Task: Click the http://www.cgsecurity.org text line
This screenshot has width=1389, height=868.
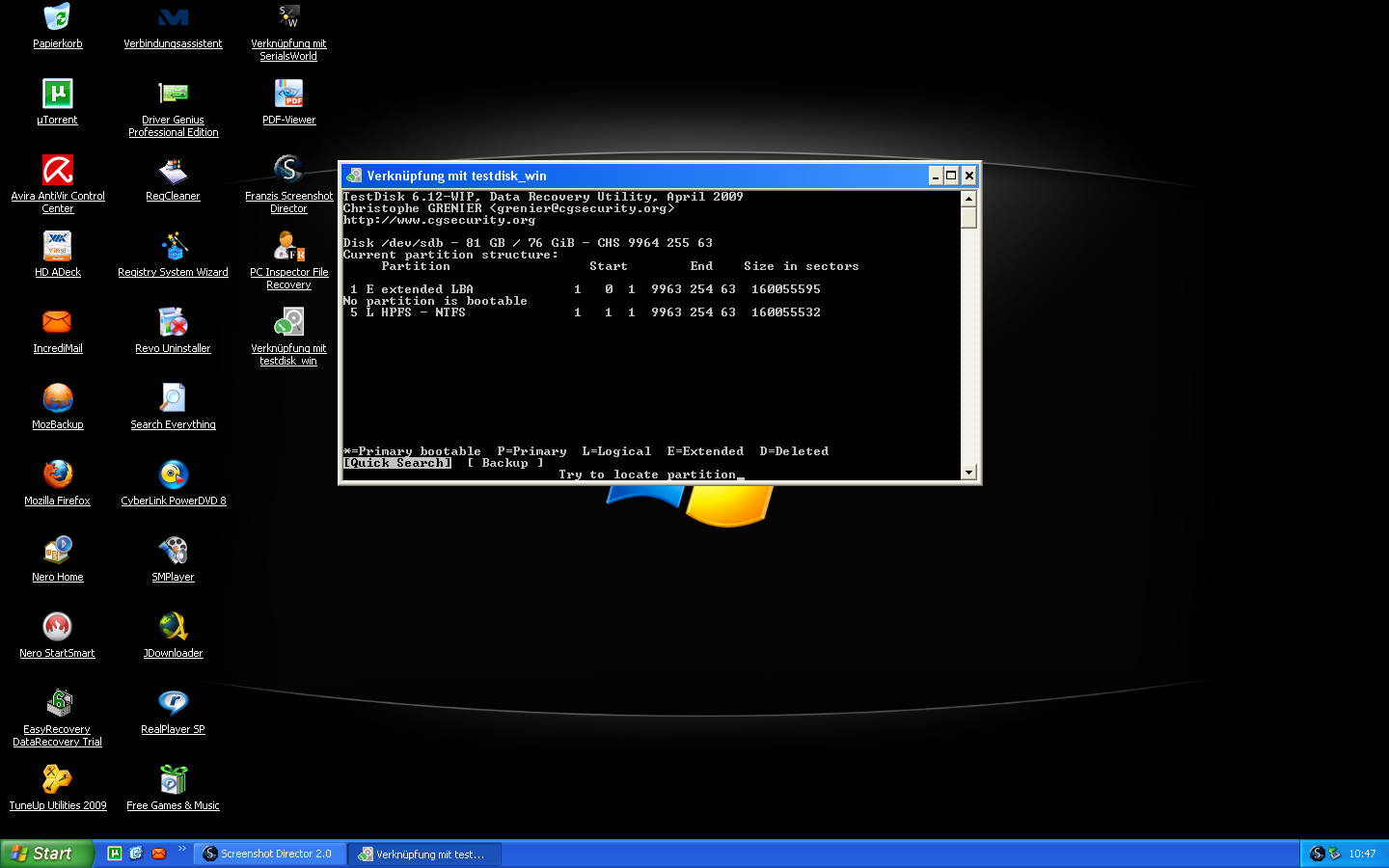Action: tap(439, 220)
